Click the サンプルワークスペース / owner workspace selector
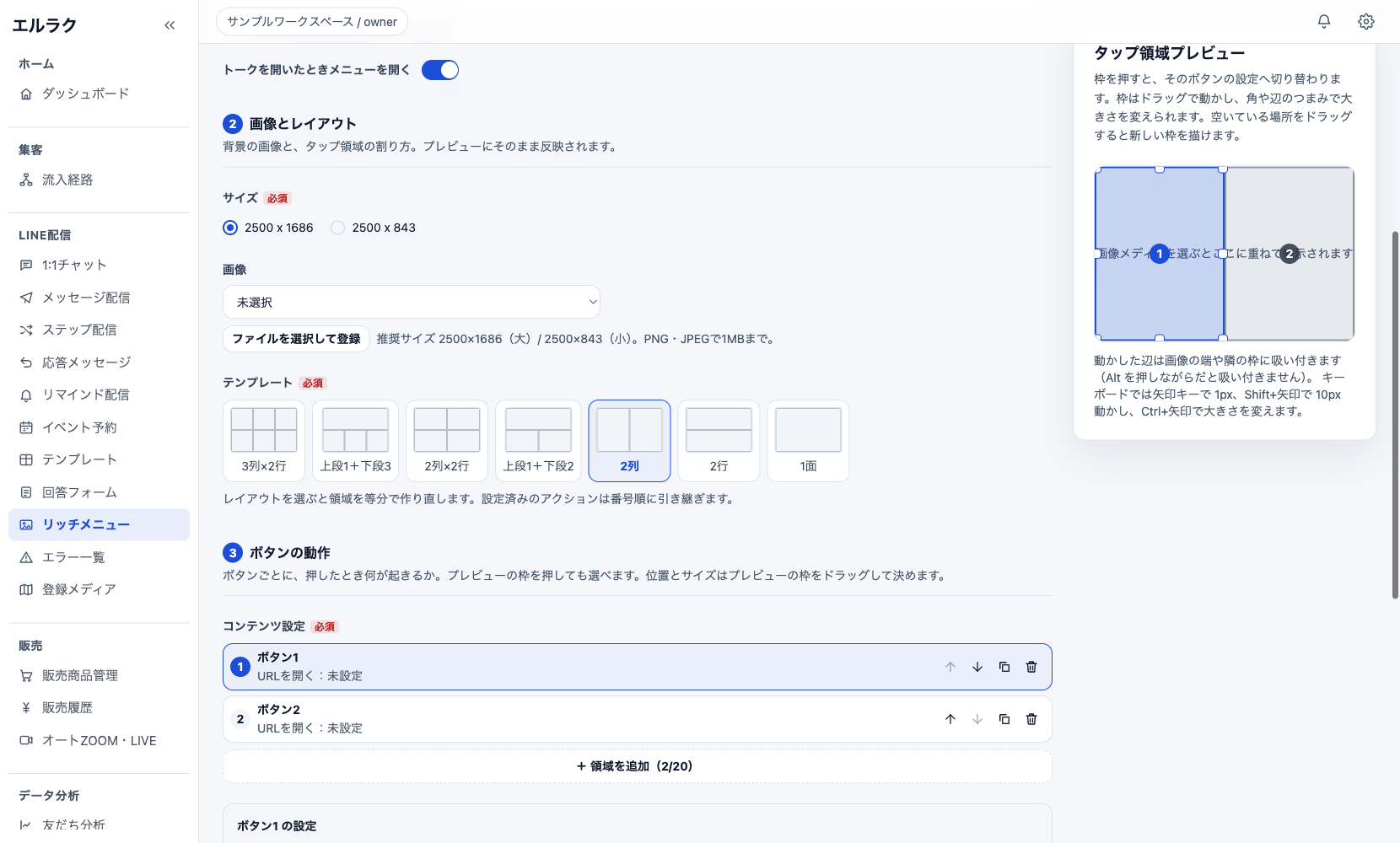The width and height of the screenshot is (1400, 843). click(x=312, y=22)
